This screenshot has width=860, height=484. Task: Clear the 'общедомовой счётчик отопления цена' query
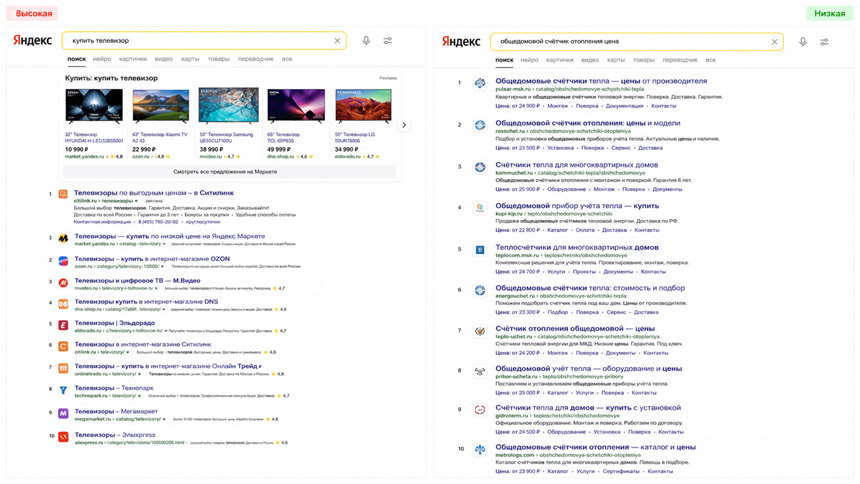774,42
